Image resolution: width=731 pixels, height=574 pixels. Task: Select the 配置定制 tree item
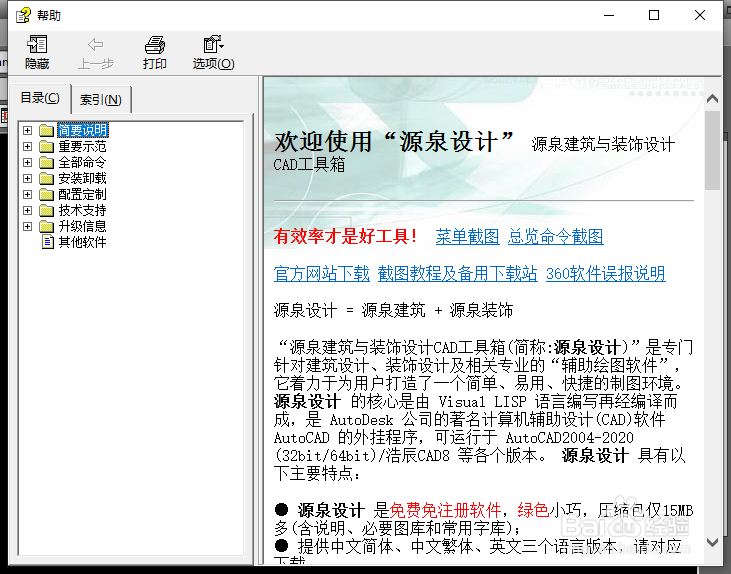point(83,194)
